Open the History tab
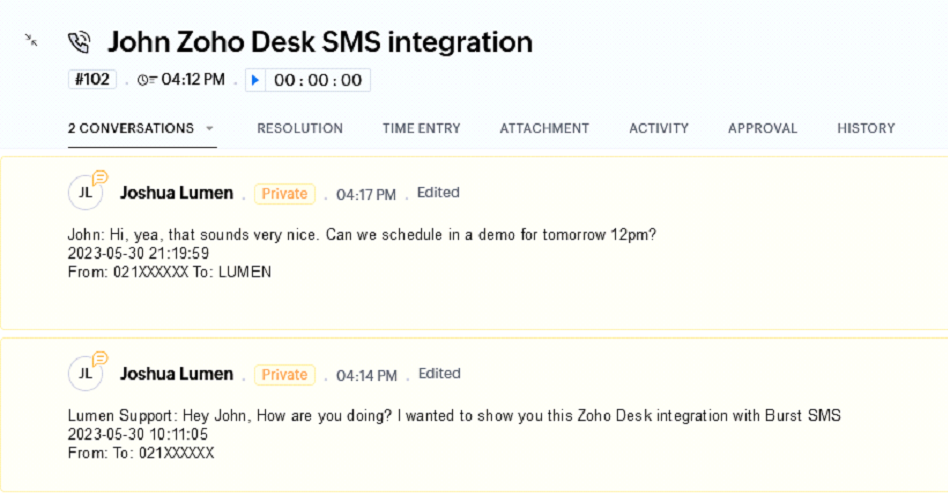Viewport: 948px width, 493px height. tap(866, 128)
